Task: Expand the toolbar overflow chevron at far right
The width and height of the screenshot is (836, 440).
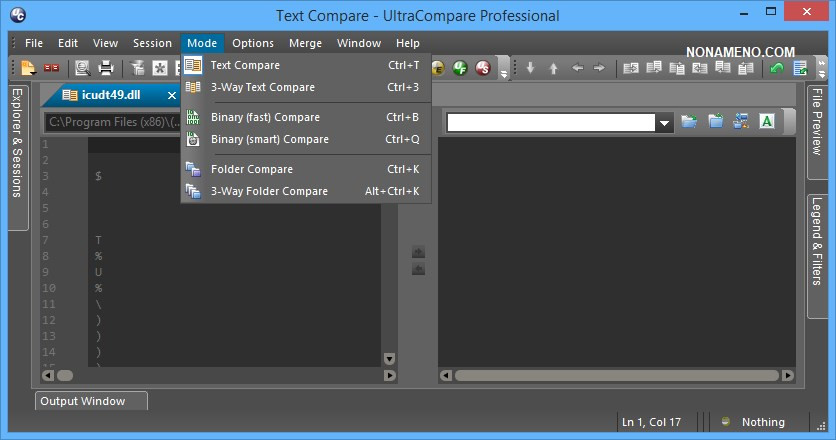Action: (x=820, y=70)
